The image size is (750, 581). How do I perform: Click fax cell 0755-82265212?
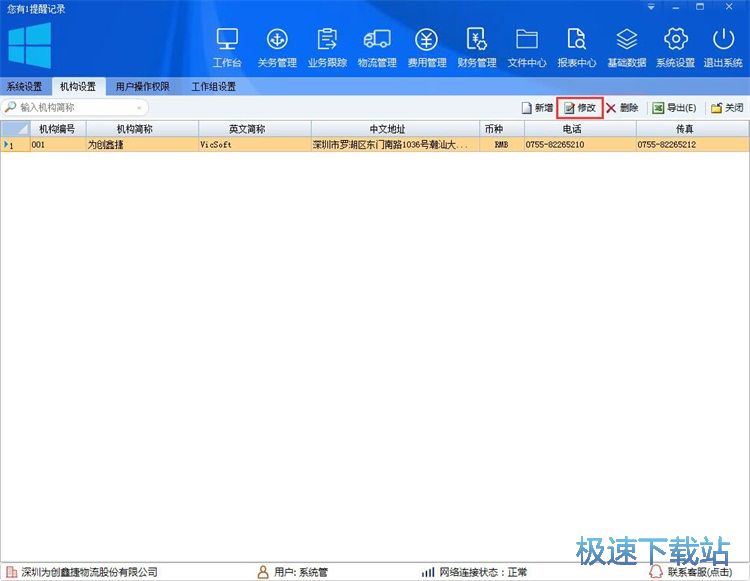click(x=692, y=144)
